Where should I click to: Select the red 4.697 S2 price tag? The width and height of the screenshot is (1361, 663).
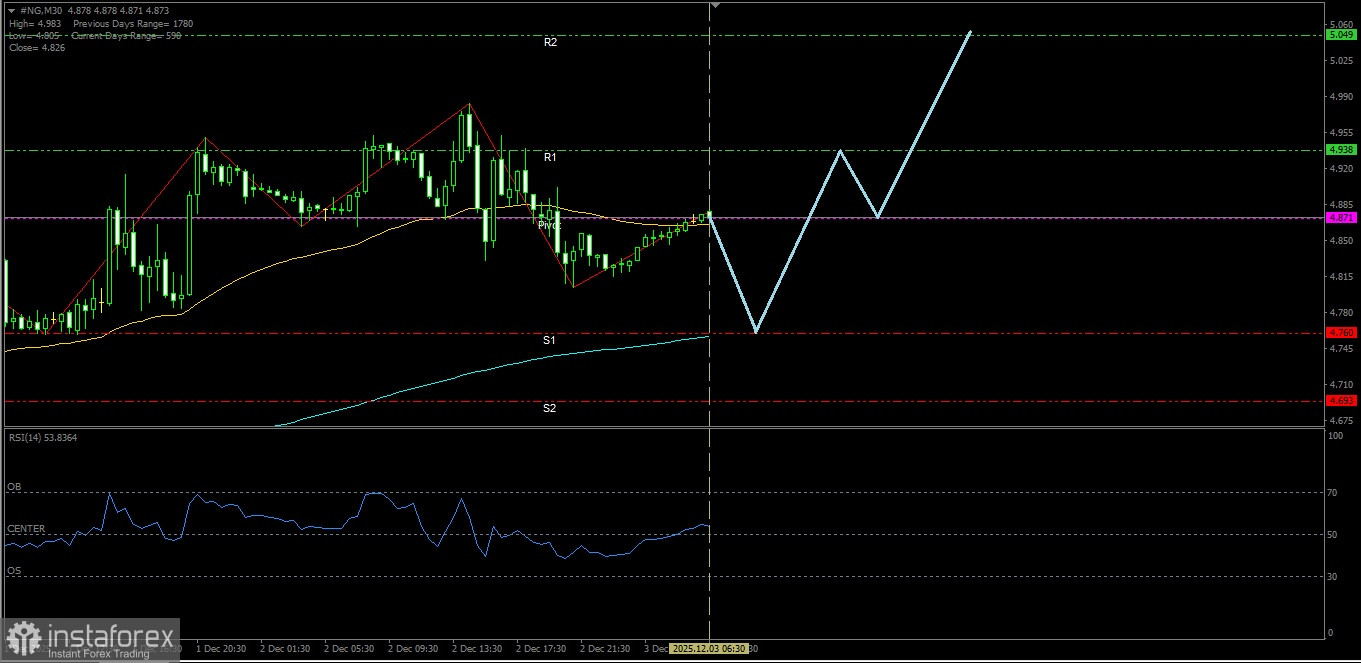1341,401
